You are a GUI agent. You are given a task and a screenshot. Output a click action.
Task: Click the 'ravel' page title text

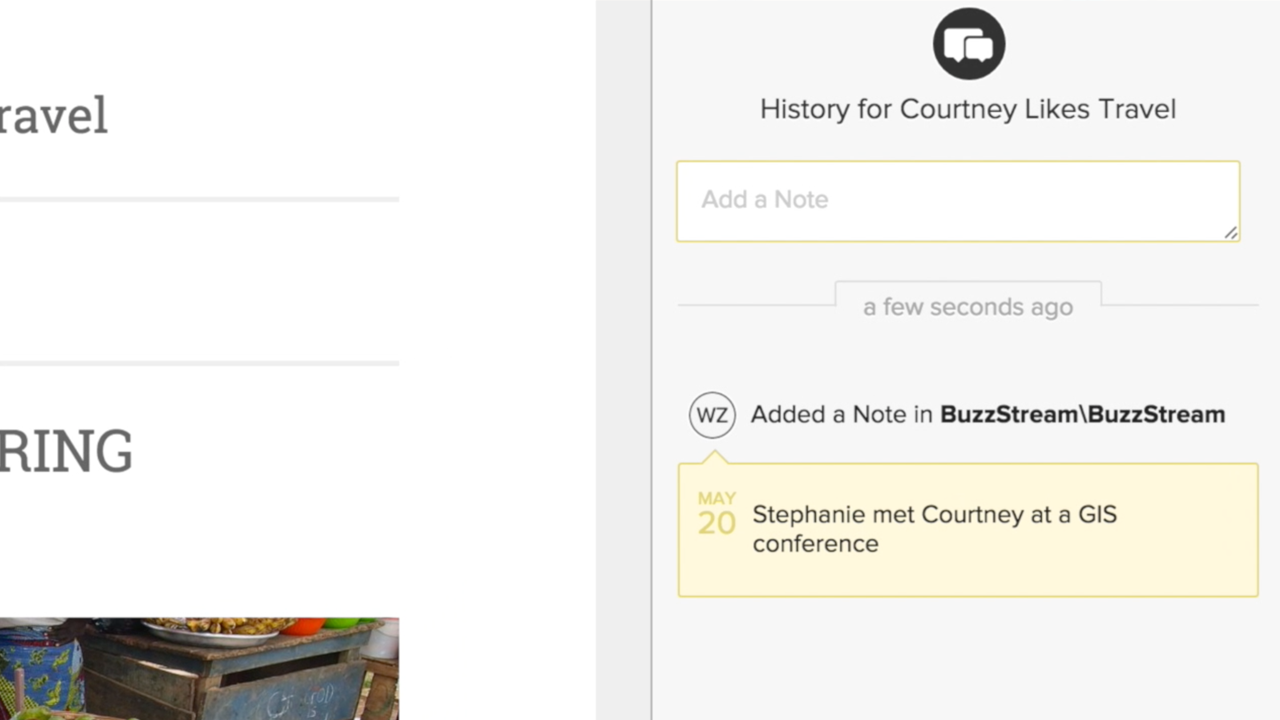coord(53,116)
